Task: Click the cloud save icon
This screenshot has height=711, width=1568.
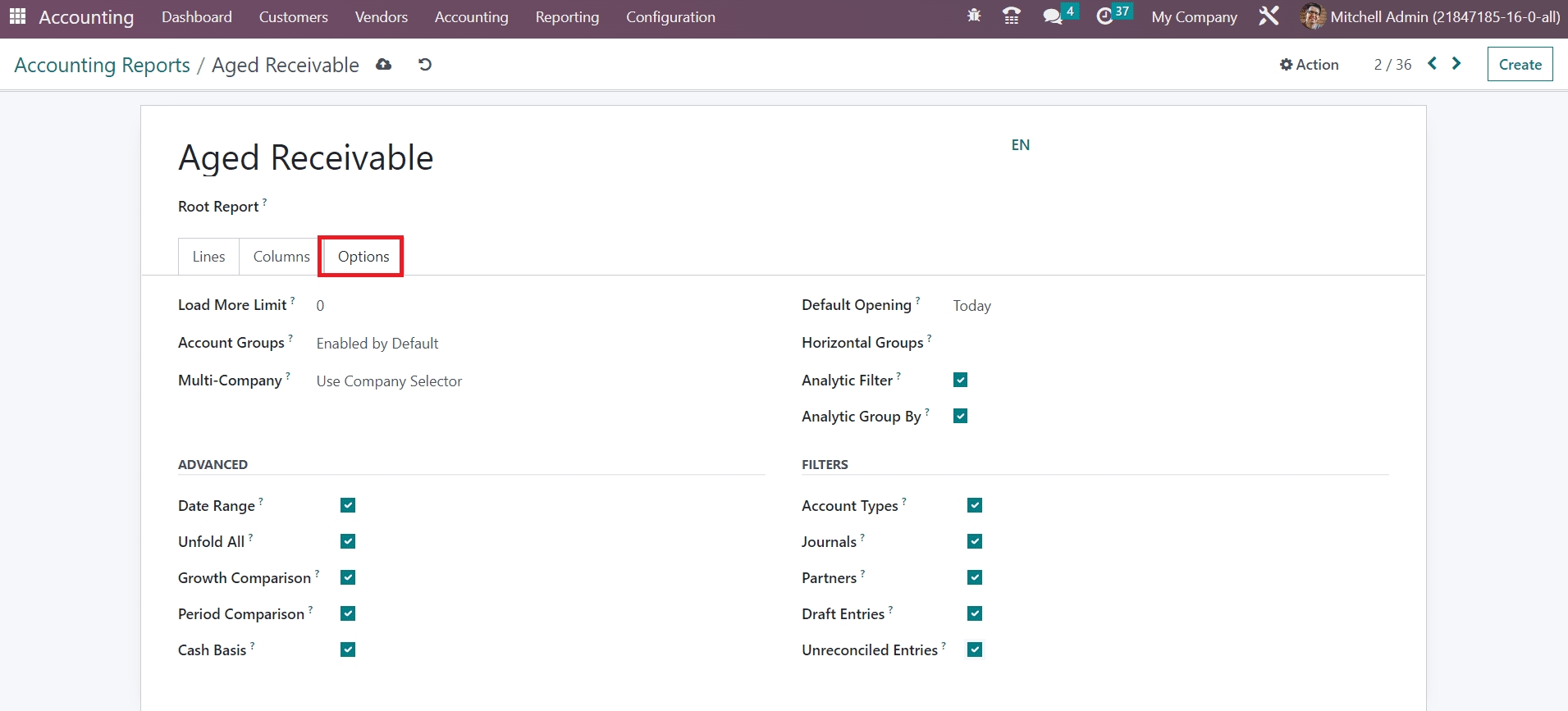Action: (383, 65)
